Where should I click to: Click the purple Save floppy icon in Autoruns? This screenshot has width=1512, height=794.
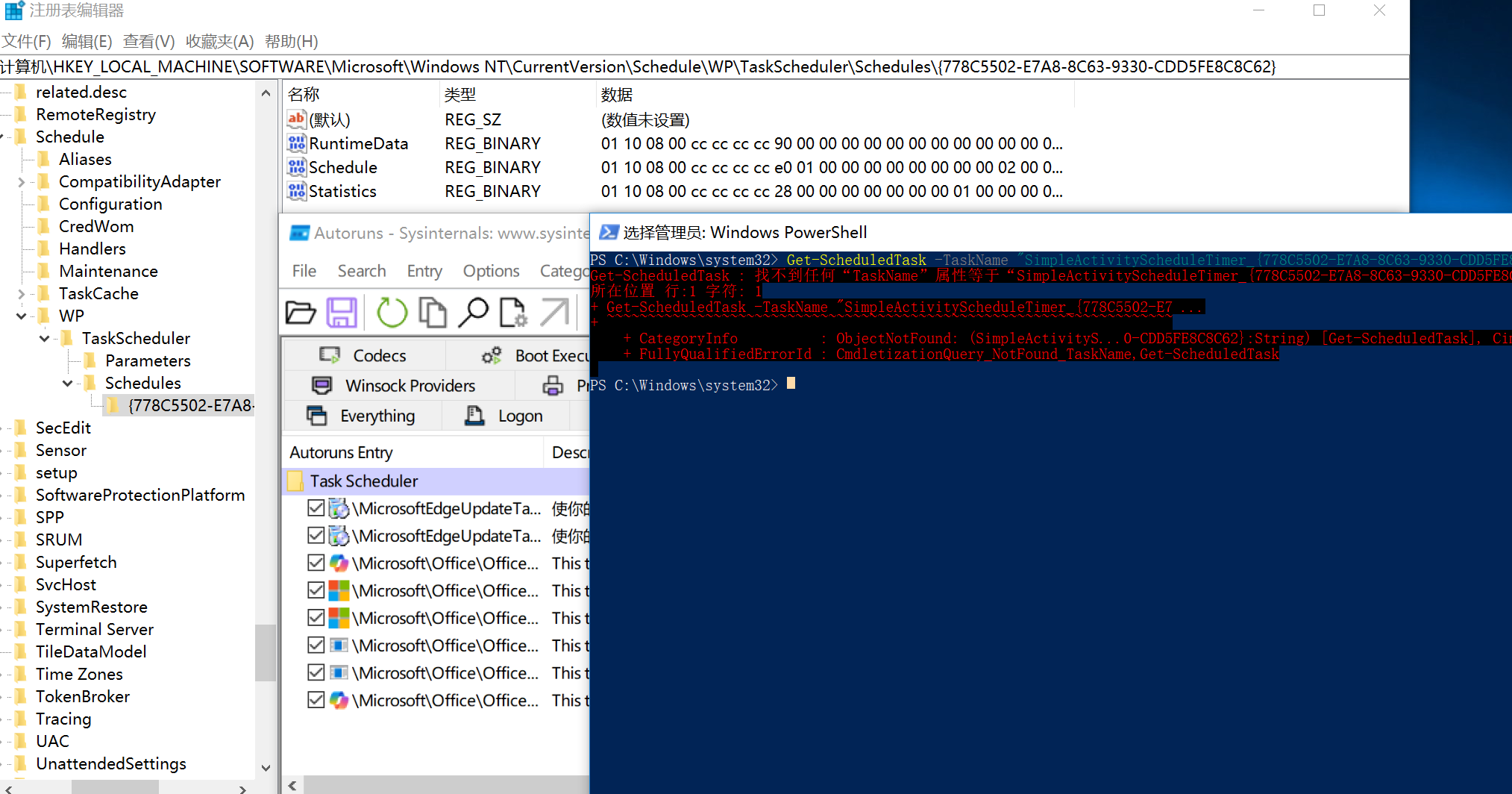pyautogui.click(x=342, y=313)
